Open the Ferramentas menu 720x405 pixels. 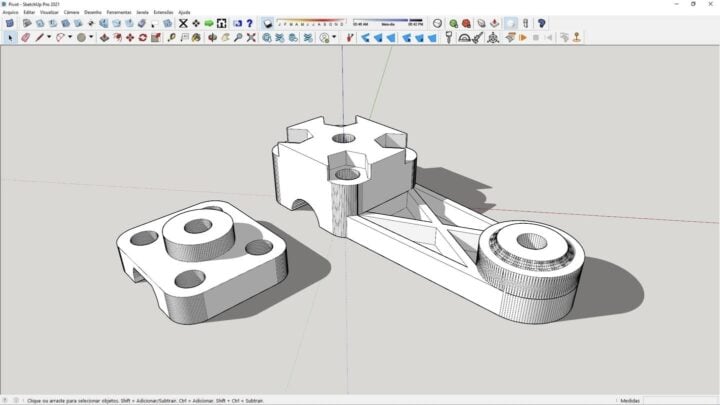(118, 12)
